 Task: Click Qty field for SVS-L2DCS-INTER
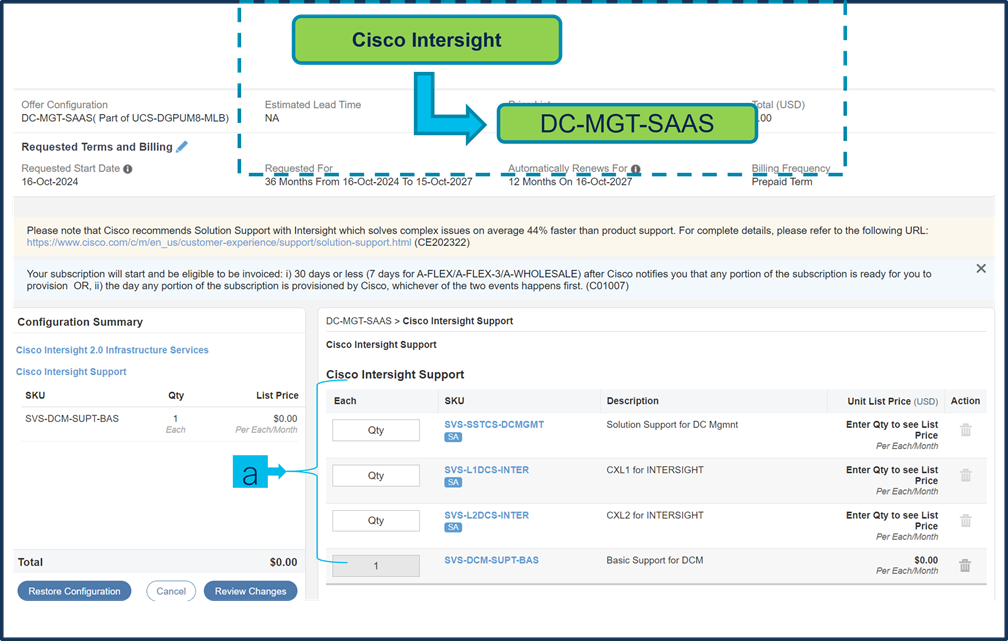pyautogui.click(x=376, y=520)
